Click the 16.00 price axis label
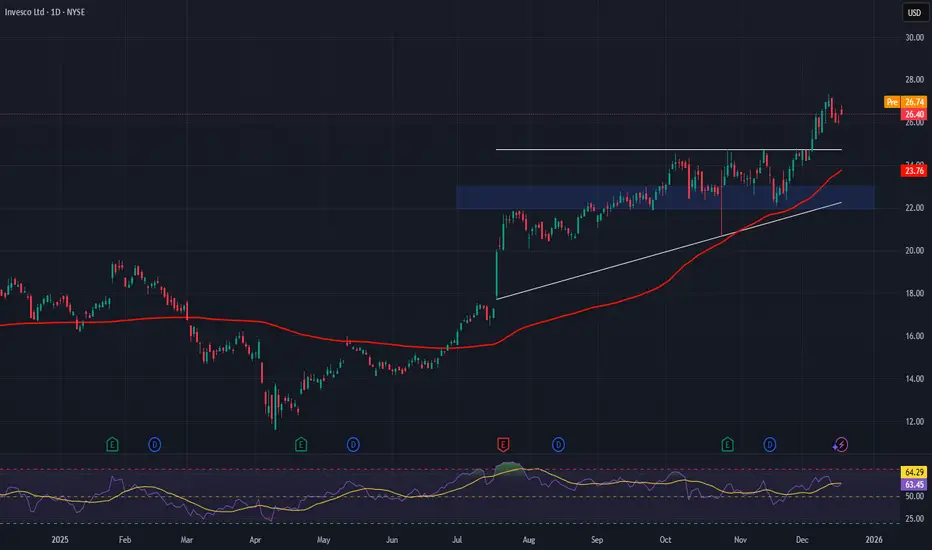This screenshot has width=932, height=550. (x=914, y=337)
